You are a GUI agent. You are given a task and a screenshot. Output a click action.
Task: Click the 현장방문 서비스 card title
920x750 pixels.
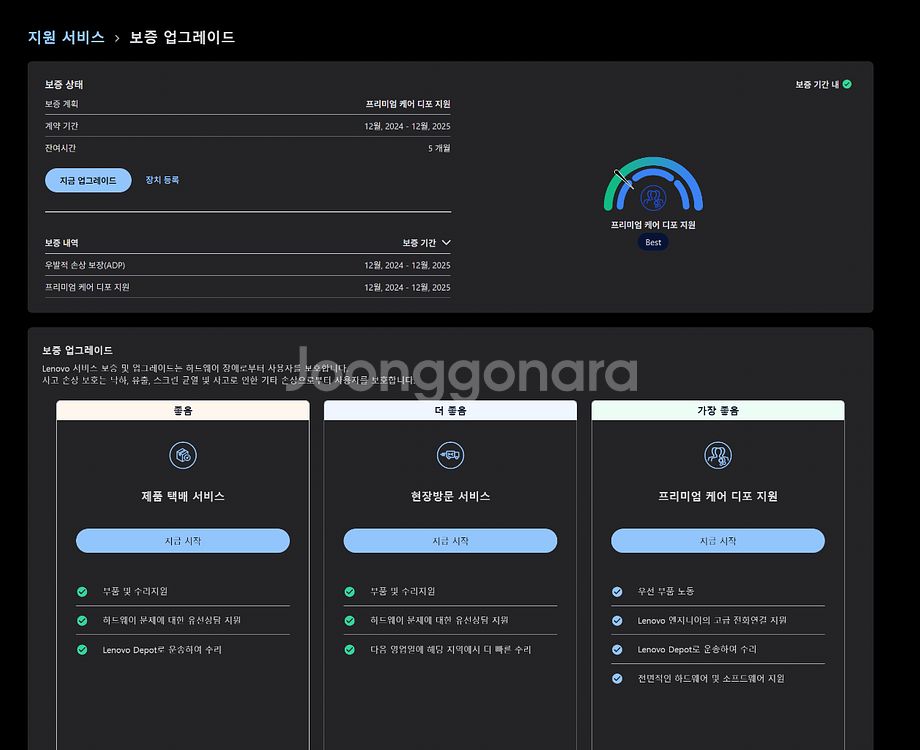[x=451, y=496]
